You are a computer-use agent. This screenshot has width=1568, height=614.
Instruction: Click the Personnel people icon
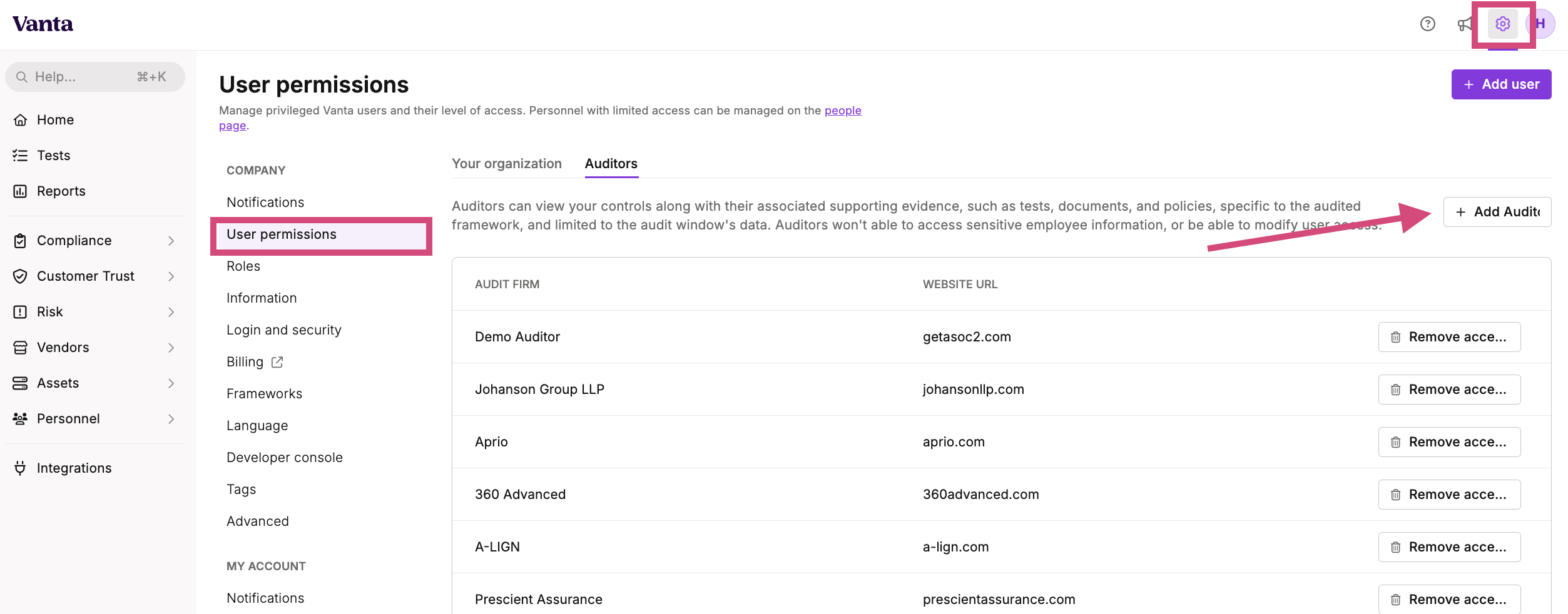click(x=20, y=418)
